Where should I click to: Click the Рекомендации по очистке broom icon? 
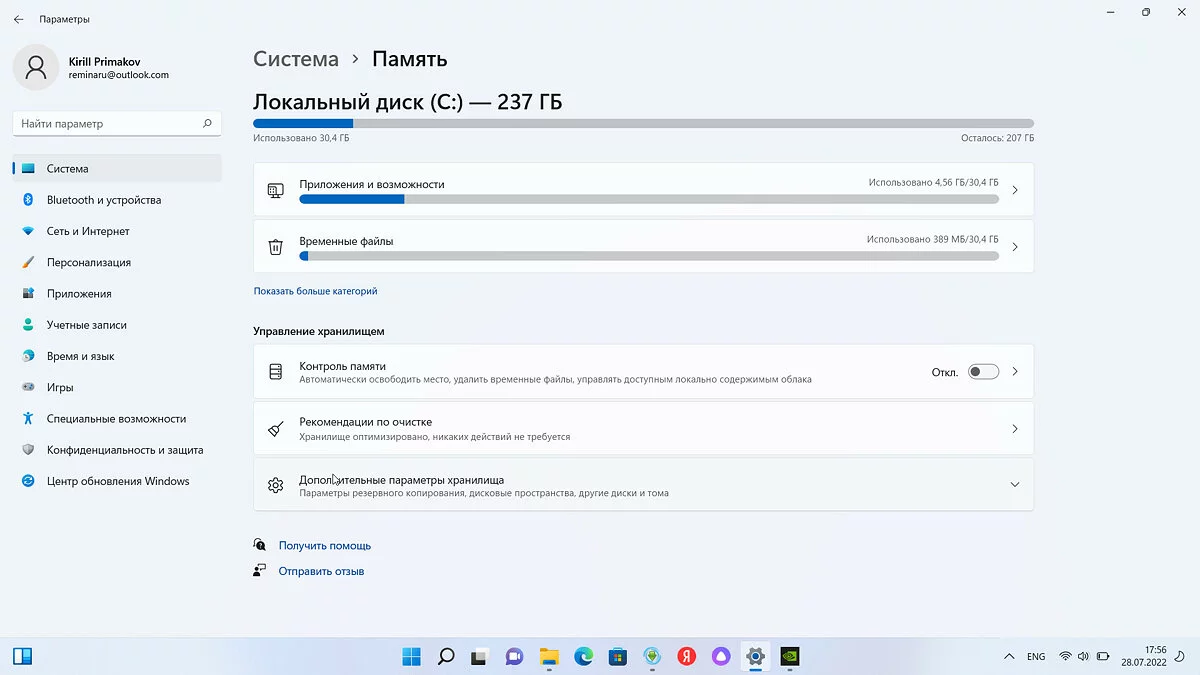pyautogui.click(x=275, y=429)
